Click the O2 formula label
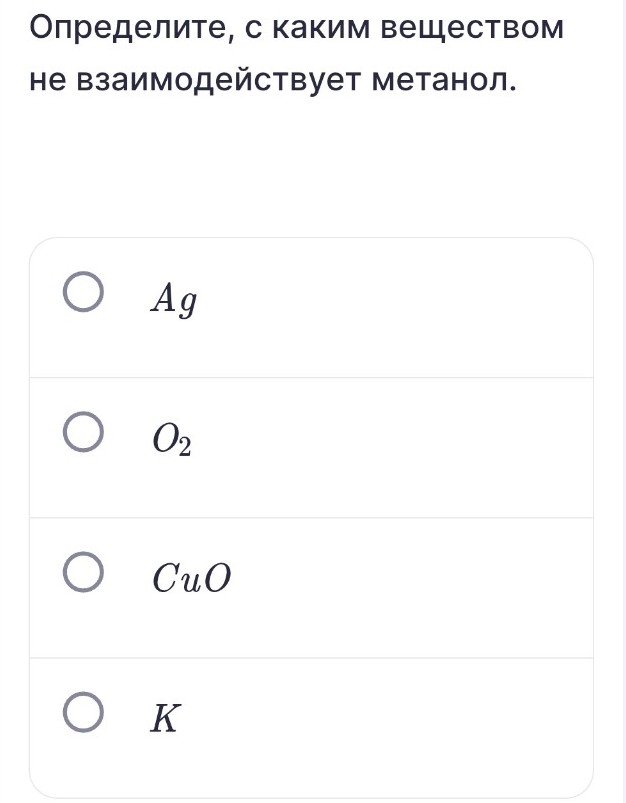The width and height of the screenshot is (626, 803). [x=170, y=438]
